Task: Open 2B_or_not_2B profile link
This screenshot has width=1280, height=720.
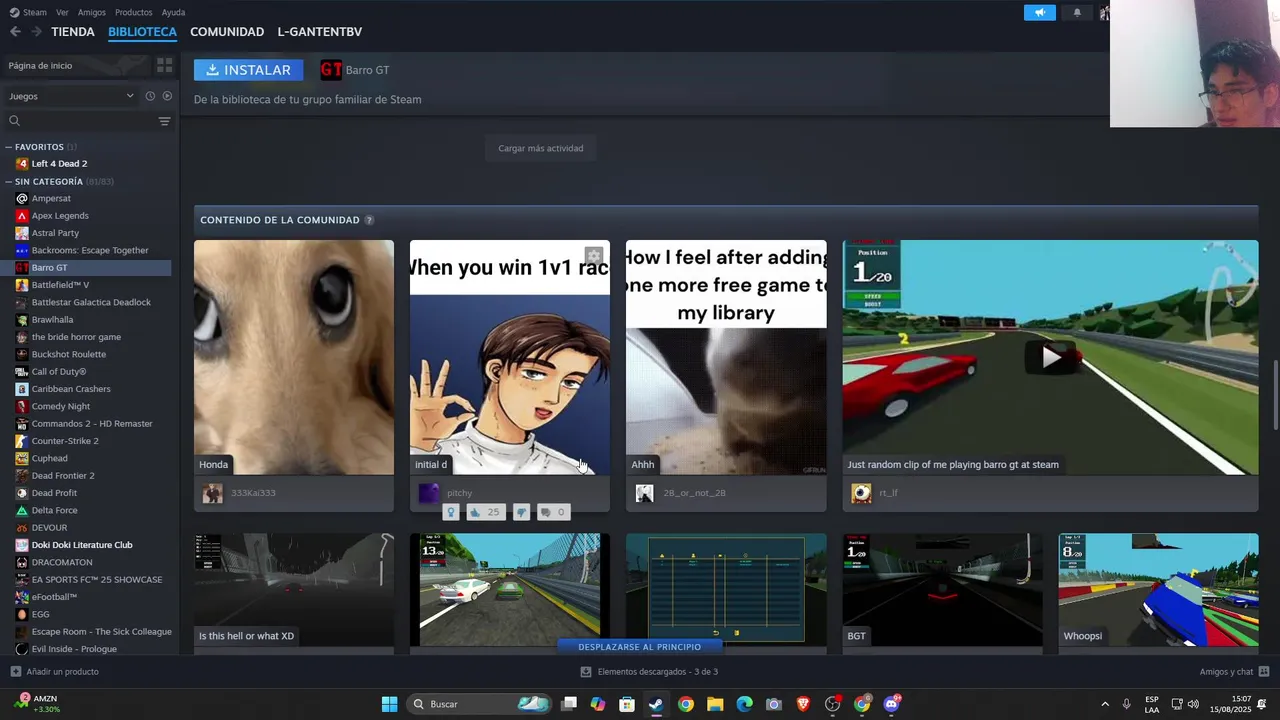Action: [694, 493]
